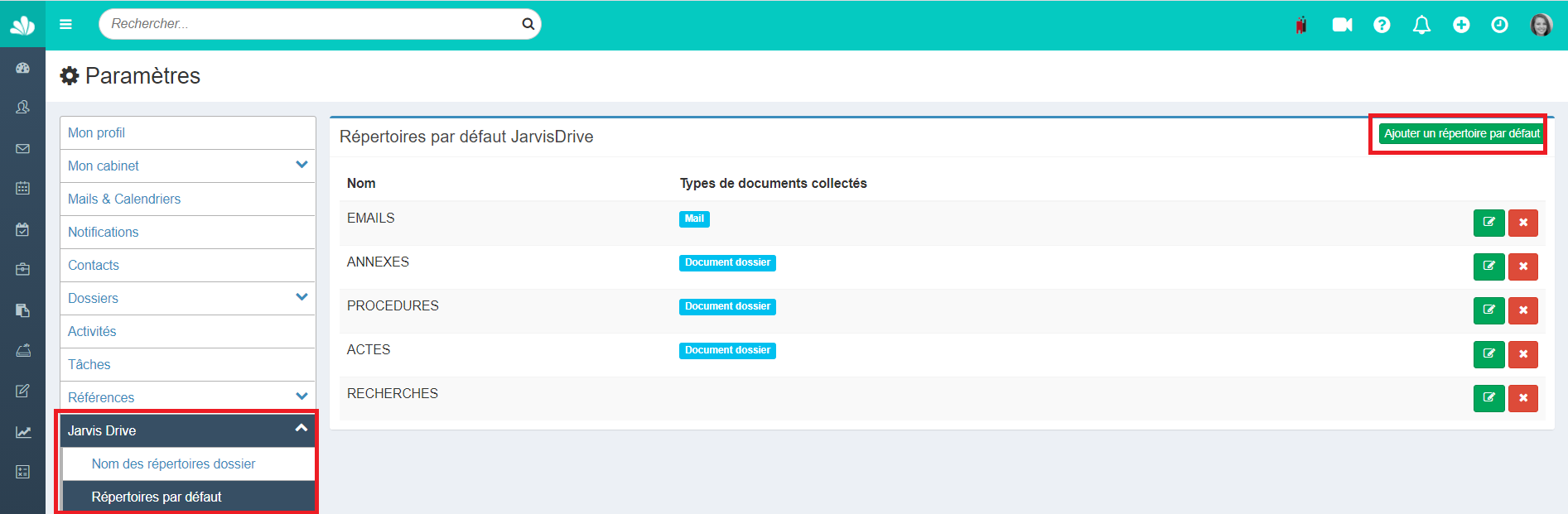This screenshot has height=514, width=1568.
Task: Click the plus circle quick-add icon
Action: click(1461, 25)
